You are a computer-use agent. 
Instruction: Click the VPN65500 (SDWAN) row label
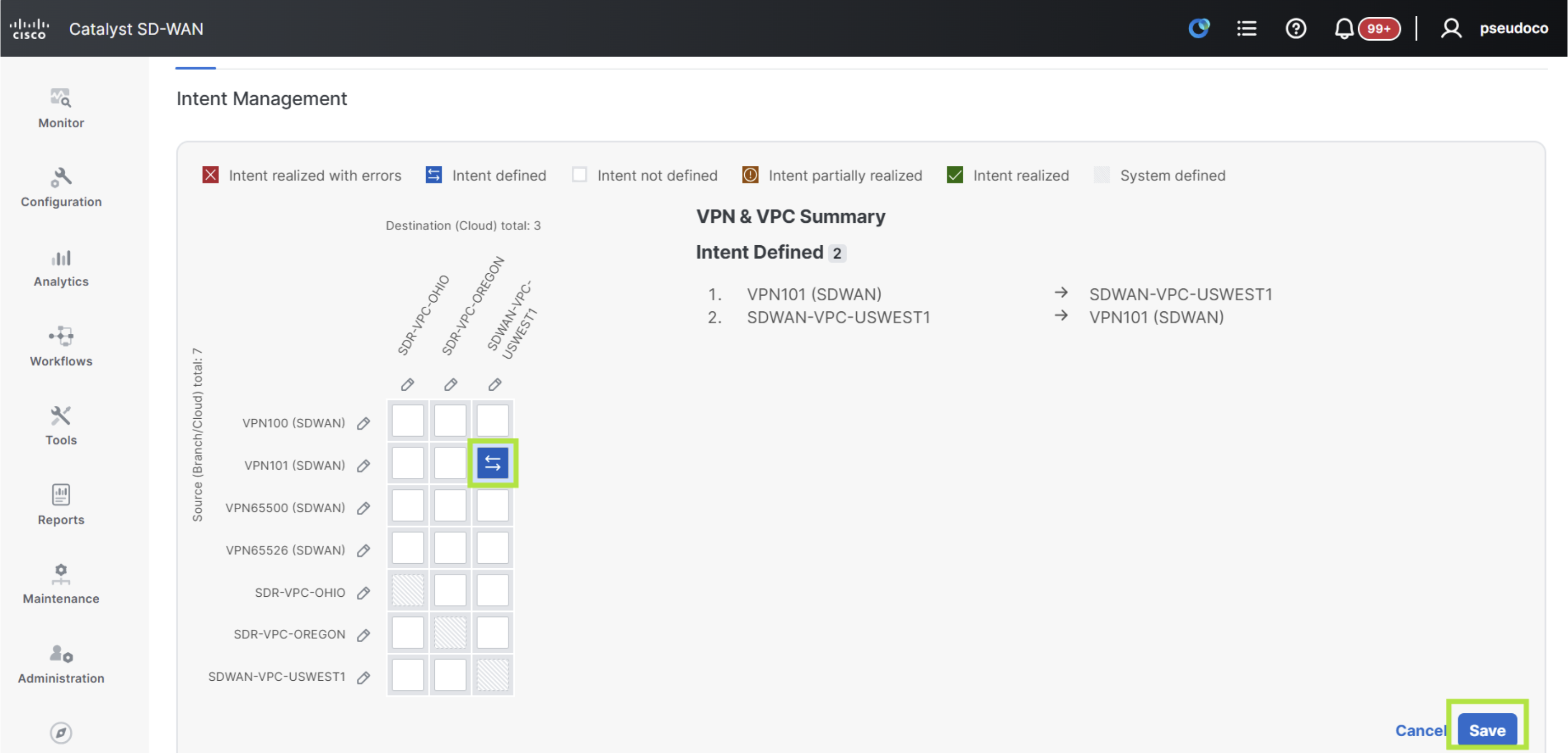click(x=285, y=508)
